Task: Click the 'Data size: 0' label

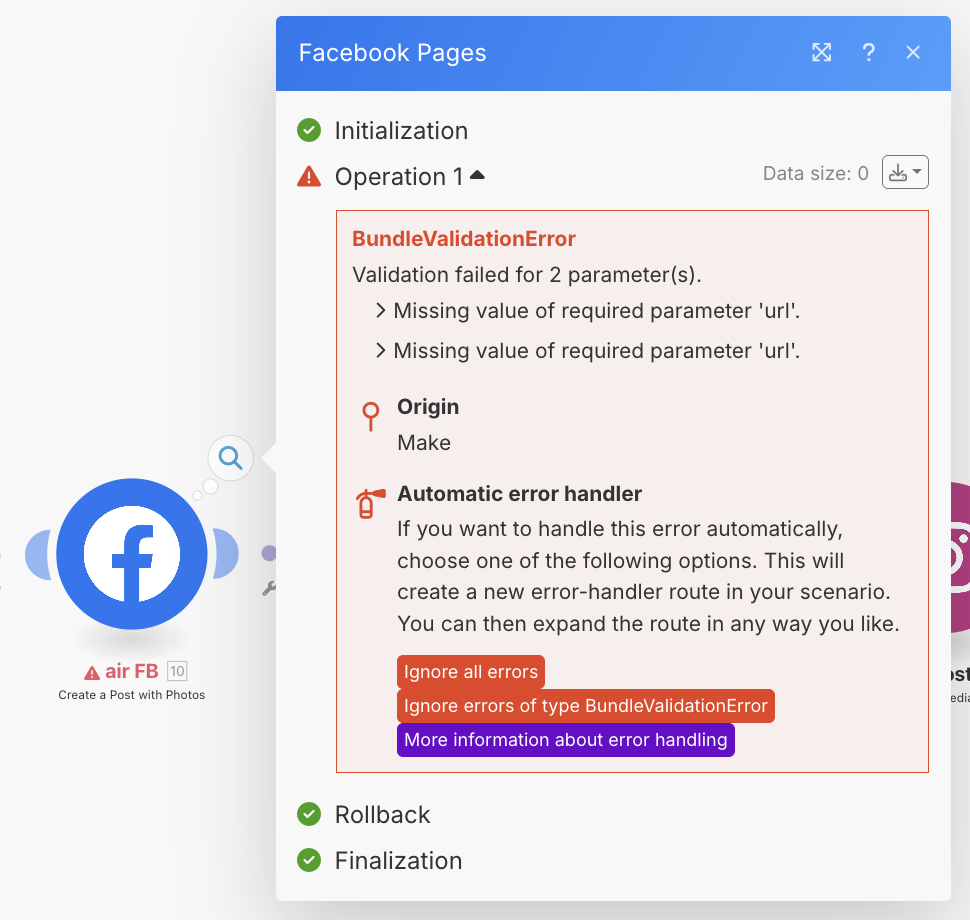Action: click(815, 173)
